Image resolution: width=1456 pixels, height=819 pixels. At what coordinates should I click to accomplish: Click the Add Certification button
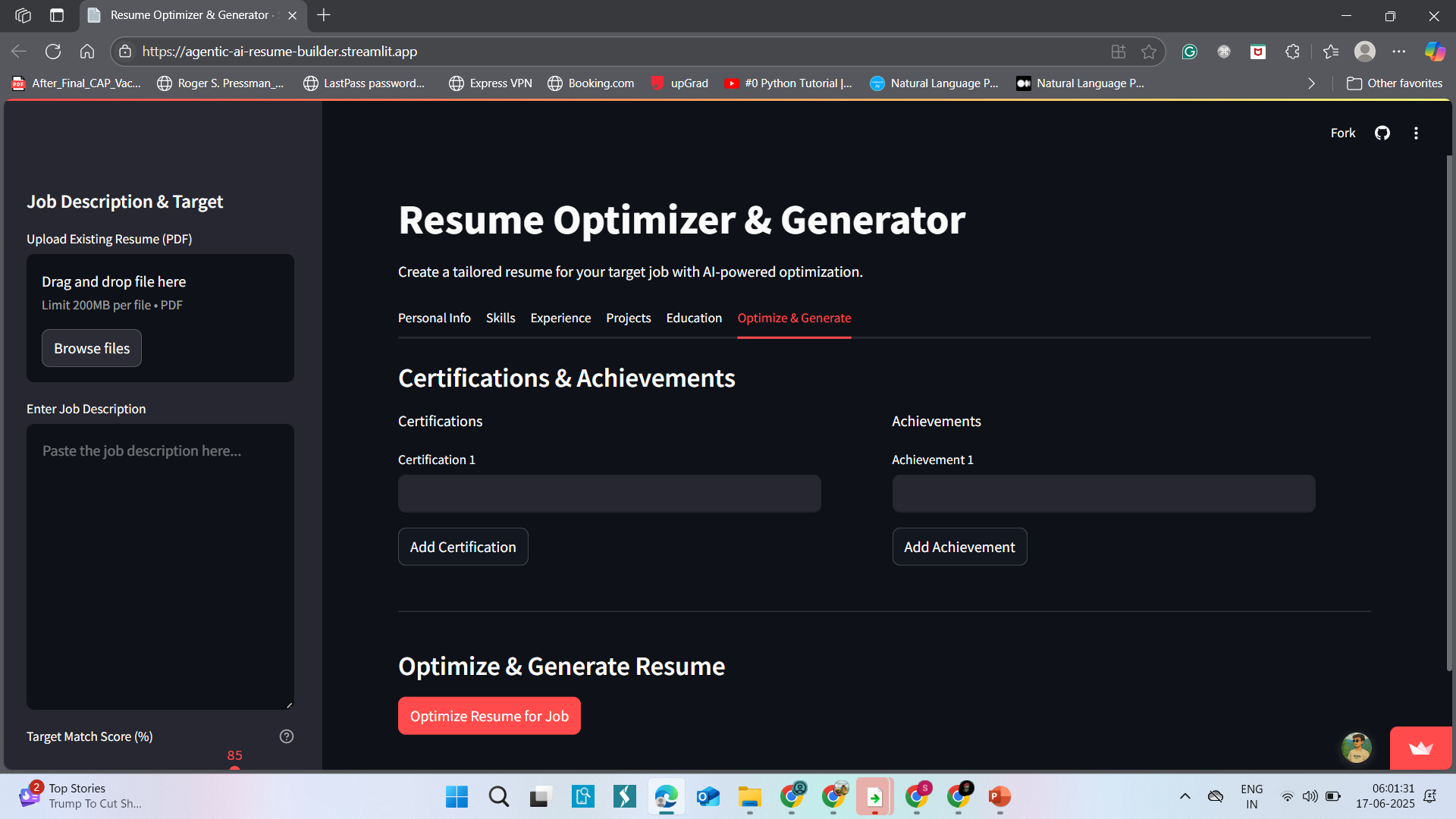[x=463, y=547]
